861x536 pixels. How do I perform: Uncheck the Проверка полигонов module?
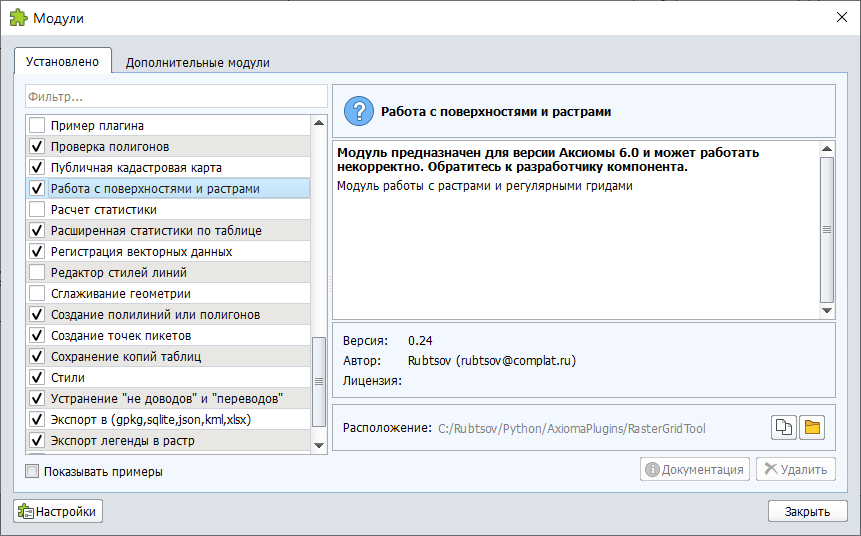[37, 147]
